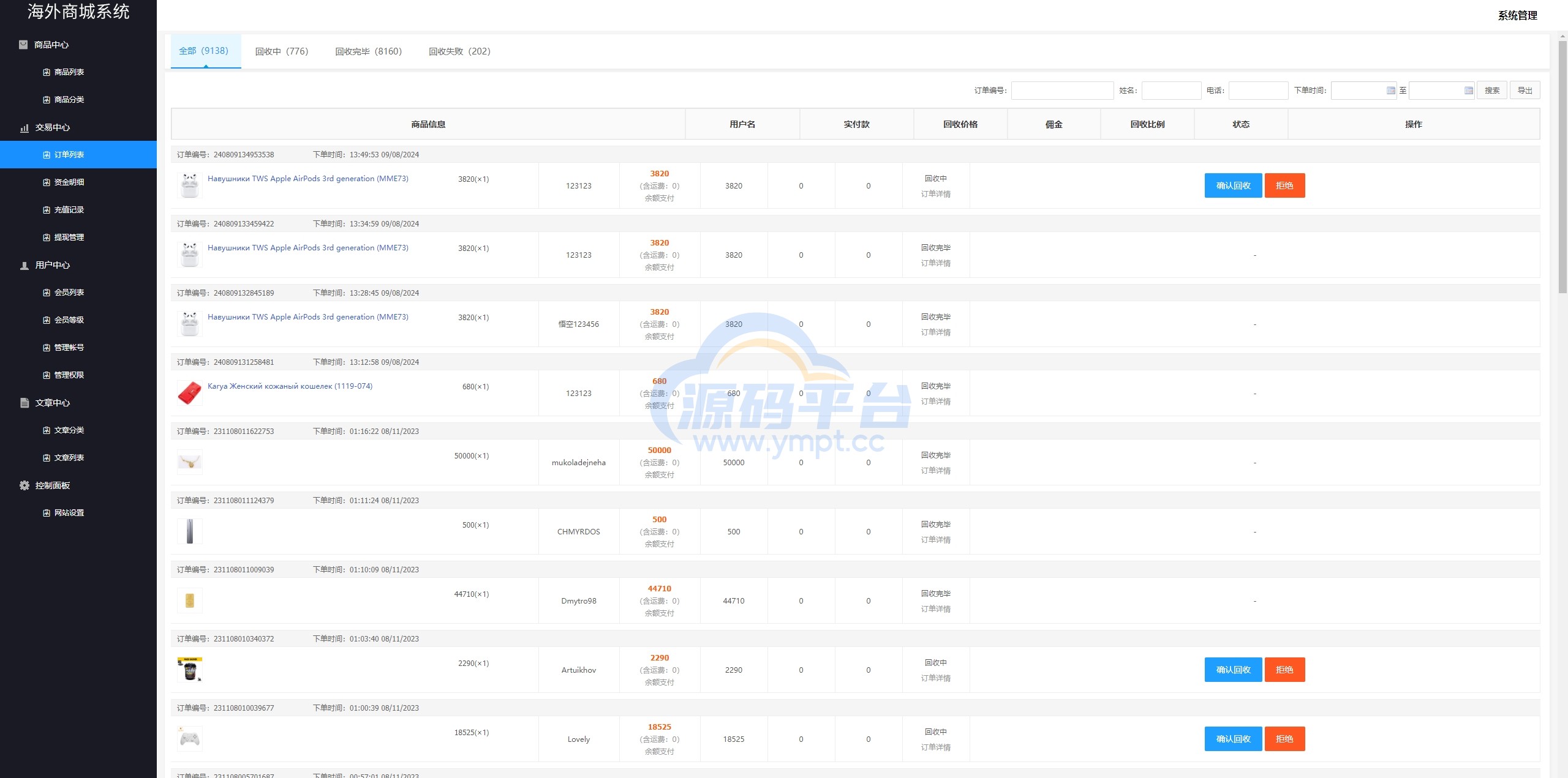Click the icon beside 文章分类

click(47, 430)
